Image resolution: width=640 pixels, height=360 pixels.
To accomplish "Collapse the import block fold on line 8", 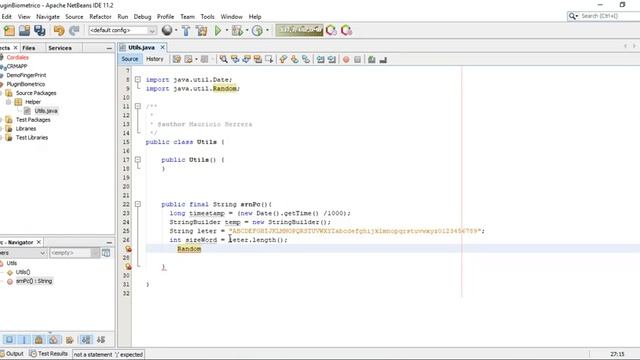I will 138,80.
